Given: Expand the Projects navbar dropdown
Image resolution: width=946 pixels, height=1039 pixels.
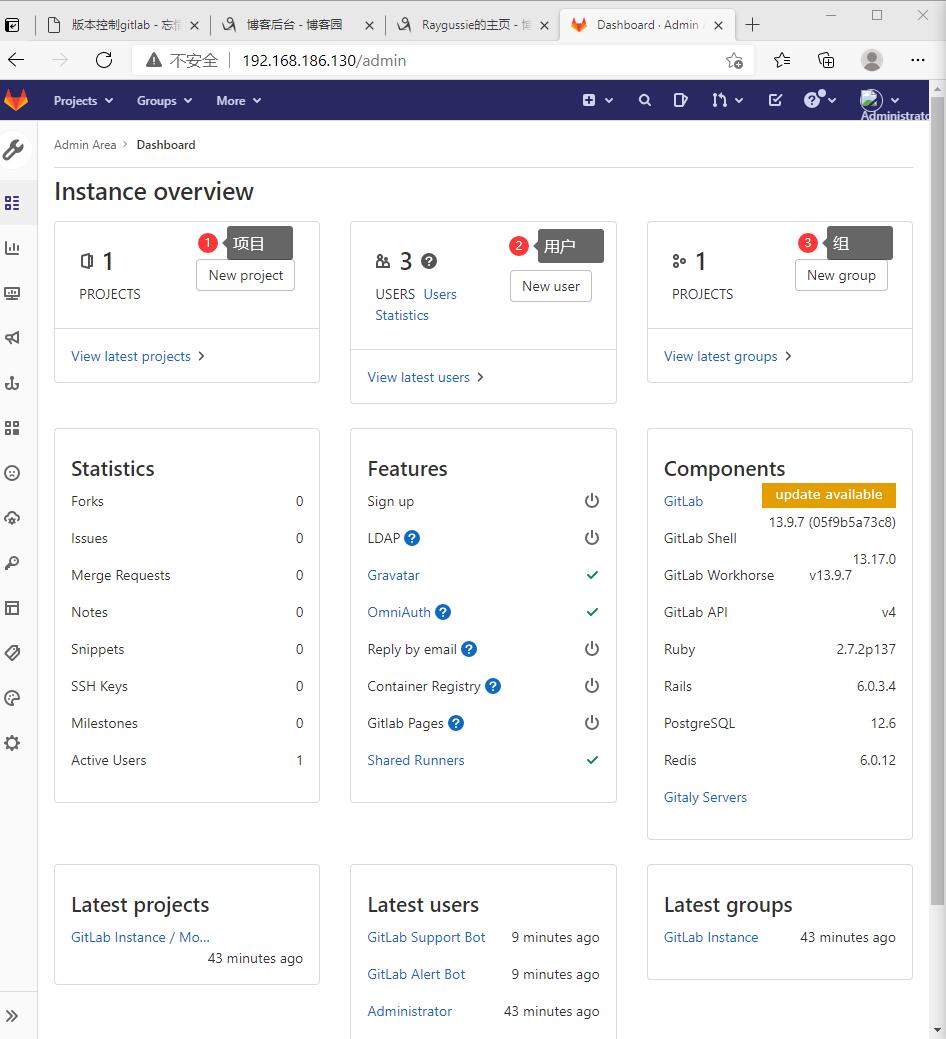Looking at the screenshot, I should 83,101.
